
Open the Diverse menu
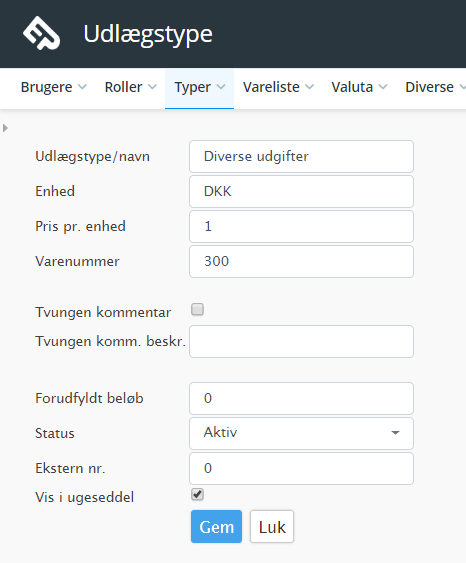[x=435, y=87]
